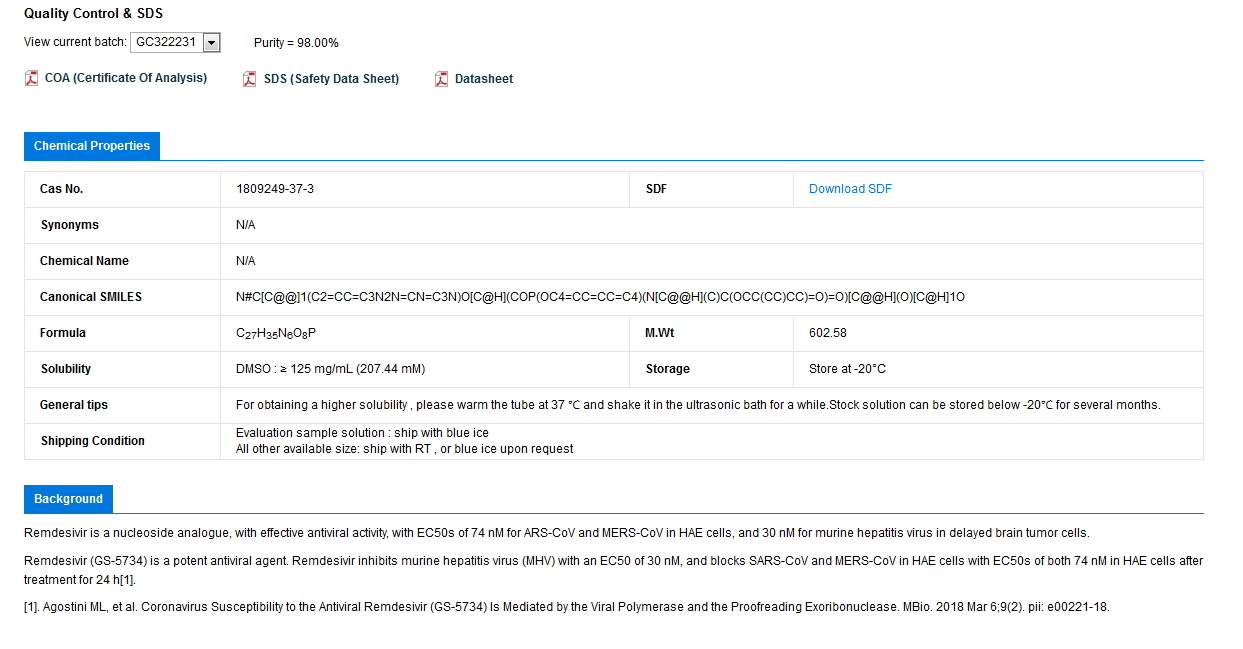Click the storage value Store at -20°C
Viewport: 1243px width, 649px height.
(847, 369)
